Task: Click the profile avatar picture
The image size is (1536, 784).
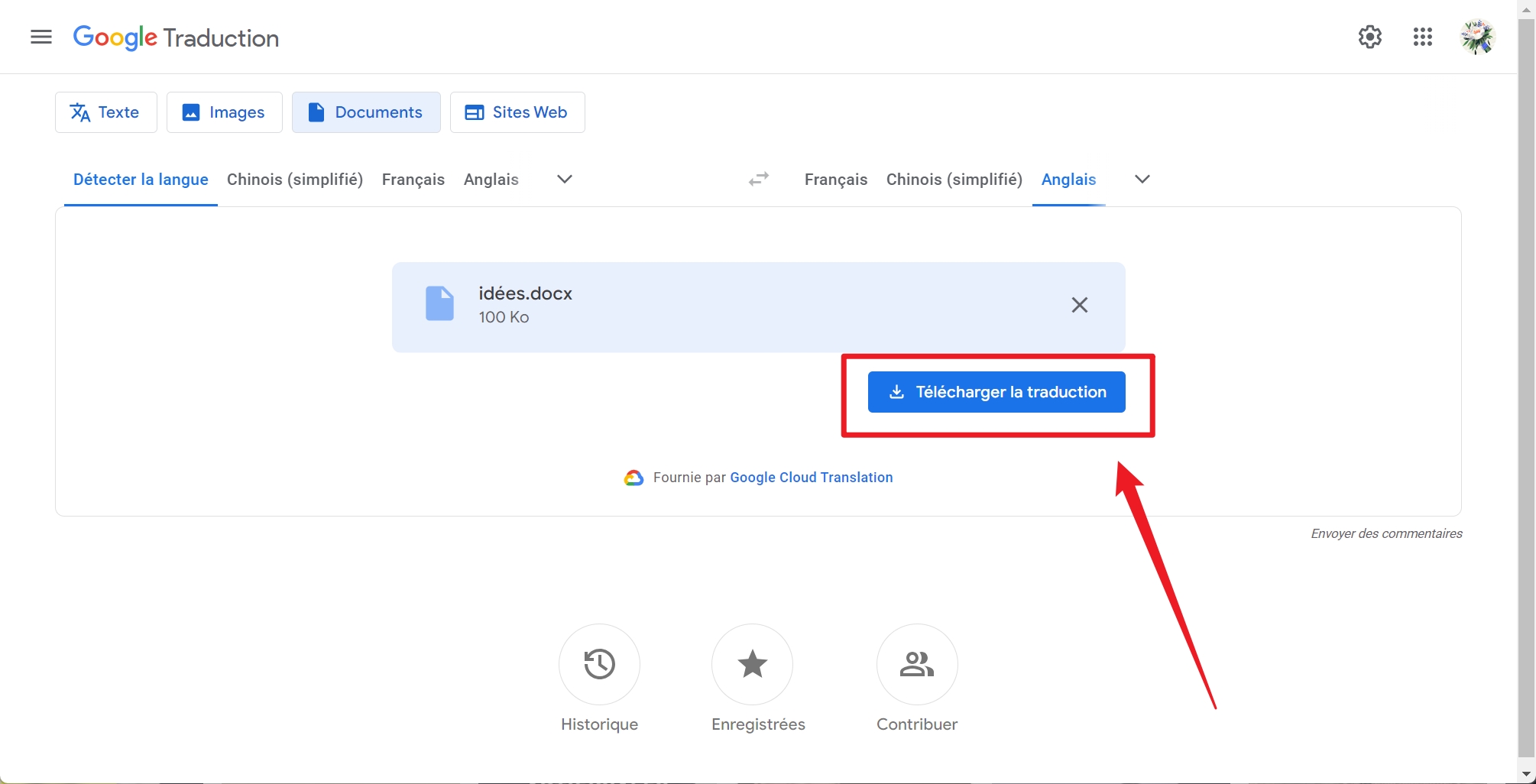Action: pyautogui.click(x=1477, y=37)
